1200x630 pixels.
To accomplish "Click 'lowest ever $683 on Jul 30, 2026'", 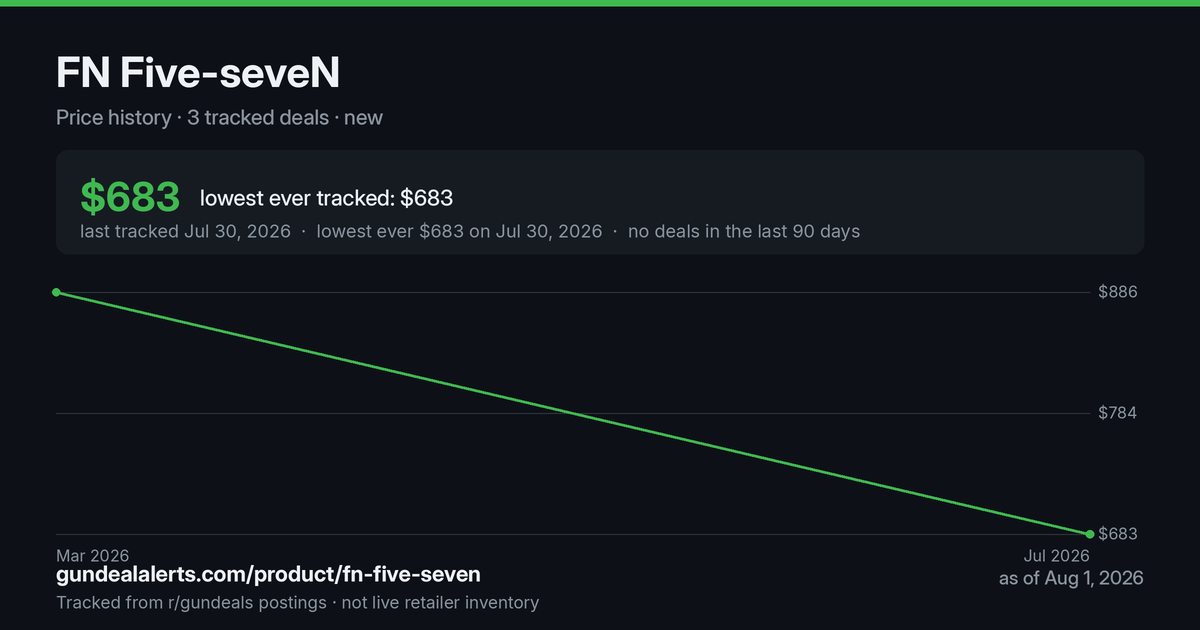I will point(459,231).
